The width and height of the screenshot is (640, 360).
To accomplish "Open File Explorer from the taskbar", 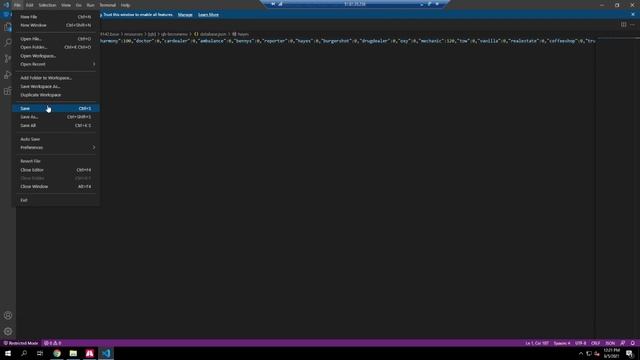I will point(73,353).
